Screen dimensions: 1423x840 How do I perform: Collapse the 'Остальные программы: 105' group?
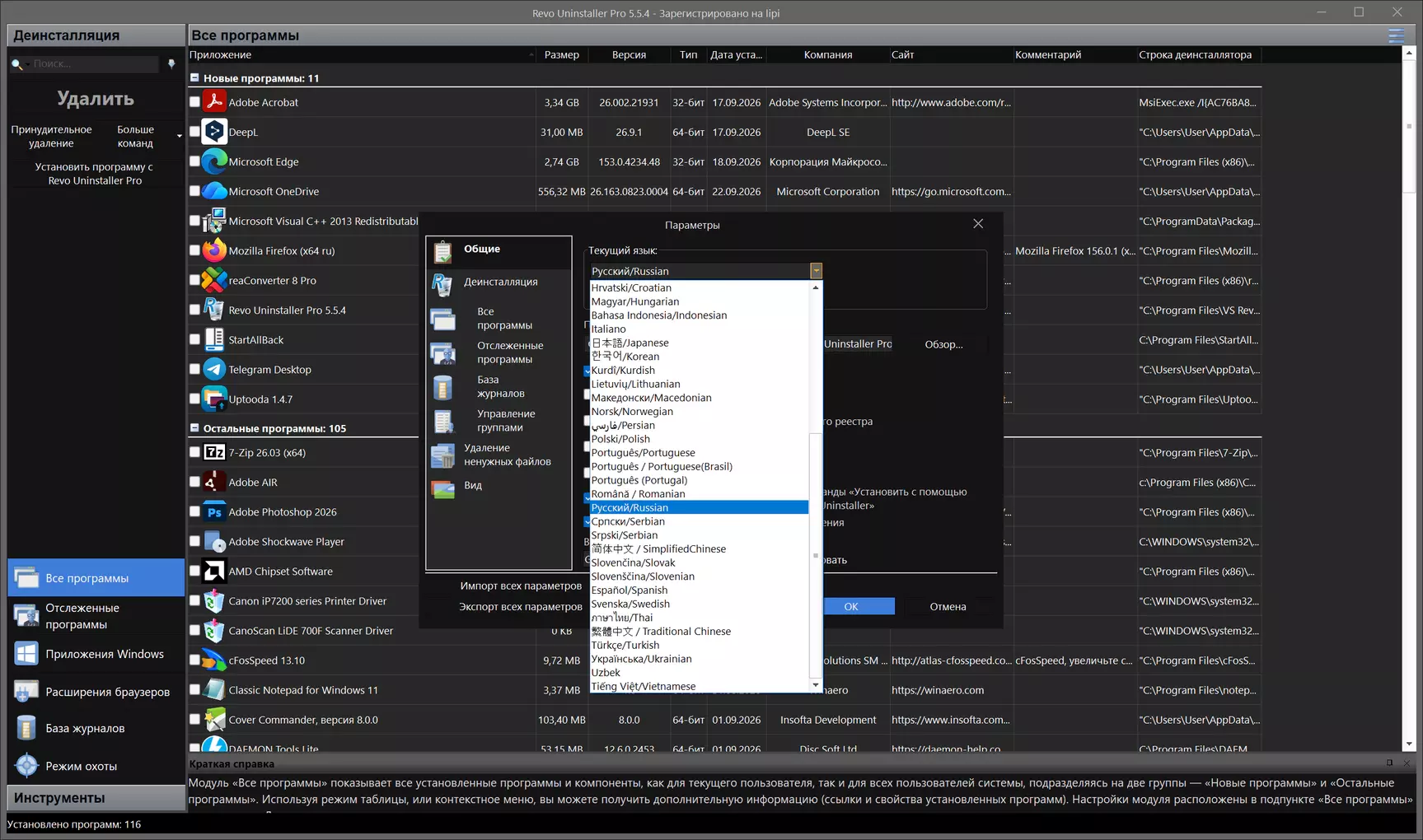click(x=194, y=428)
